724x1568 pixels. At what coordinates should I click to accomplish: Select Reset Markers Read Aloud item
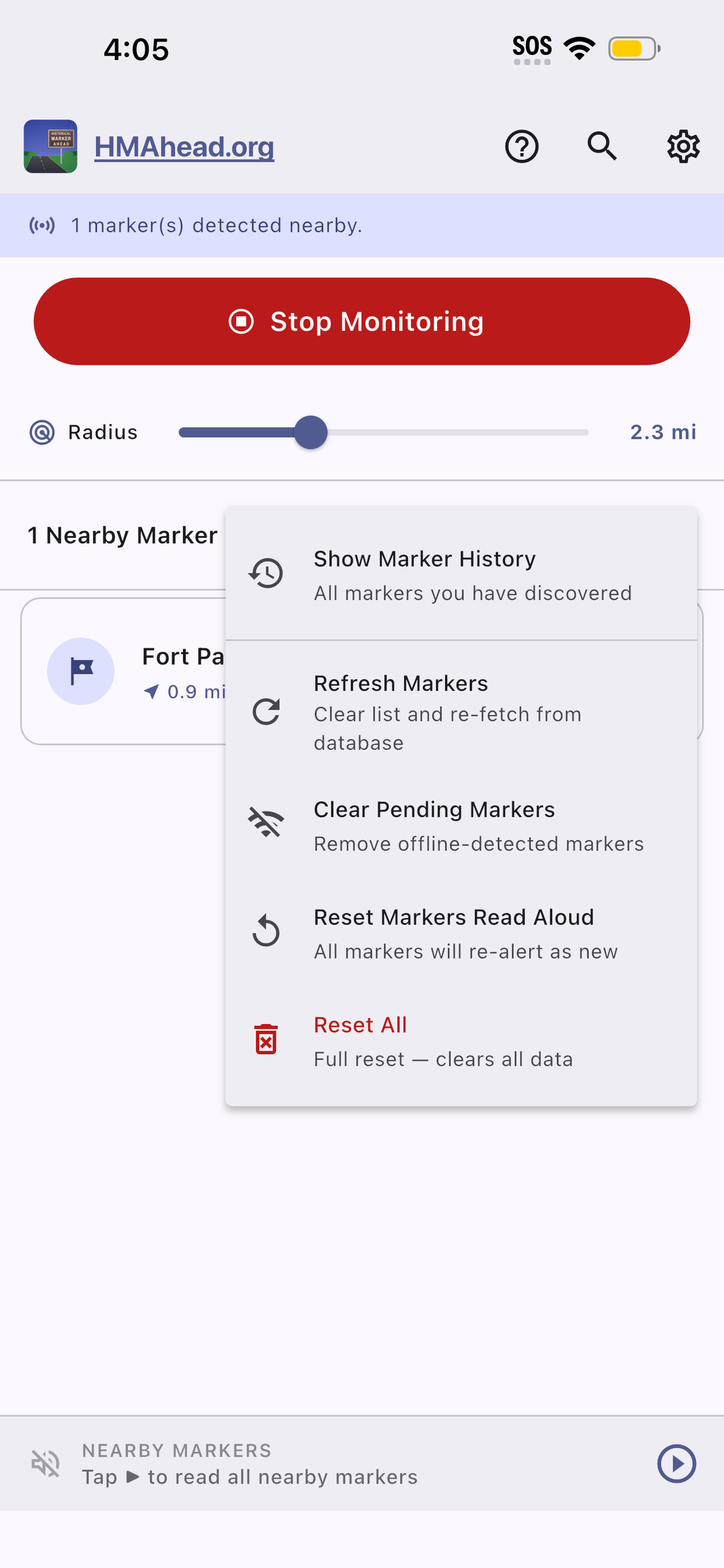click(461, 933)
